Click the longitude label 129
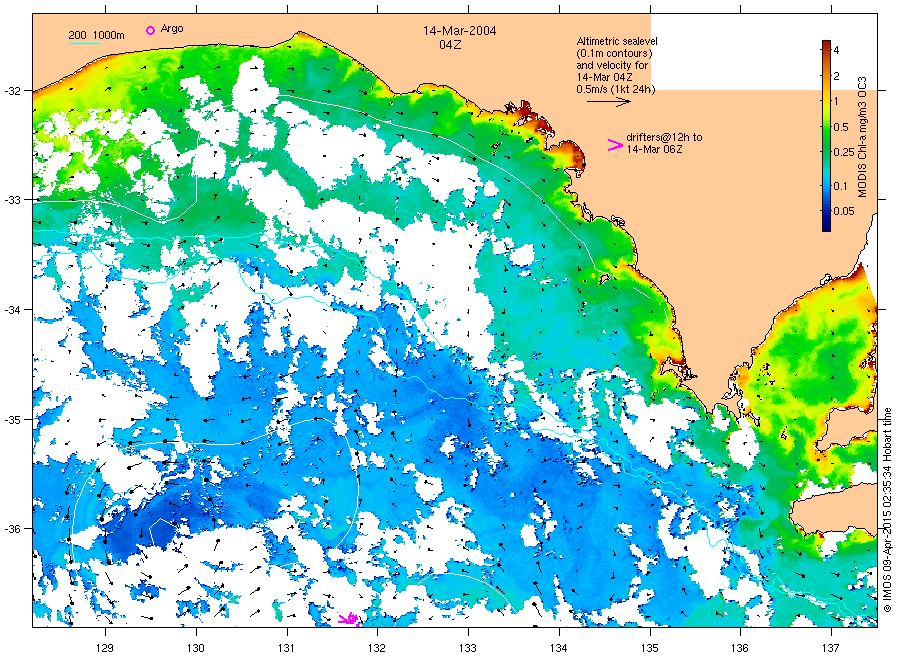This screenshot has width=900, height=660. pos(105,648)
